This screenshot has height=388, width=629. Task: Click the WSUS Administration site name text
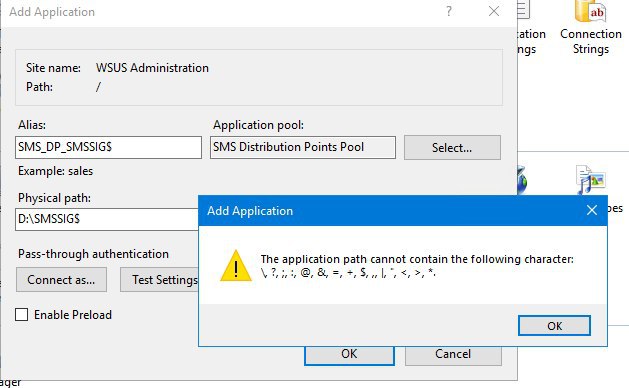click(152, 68)
